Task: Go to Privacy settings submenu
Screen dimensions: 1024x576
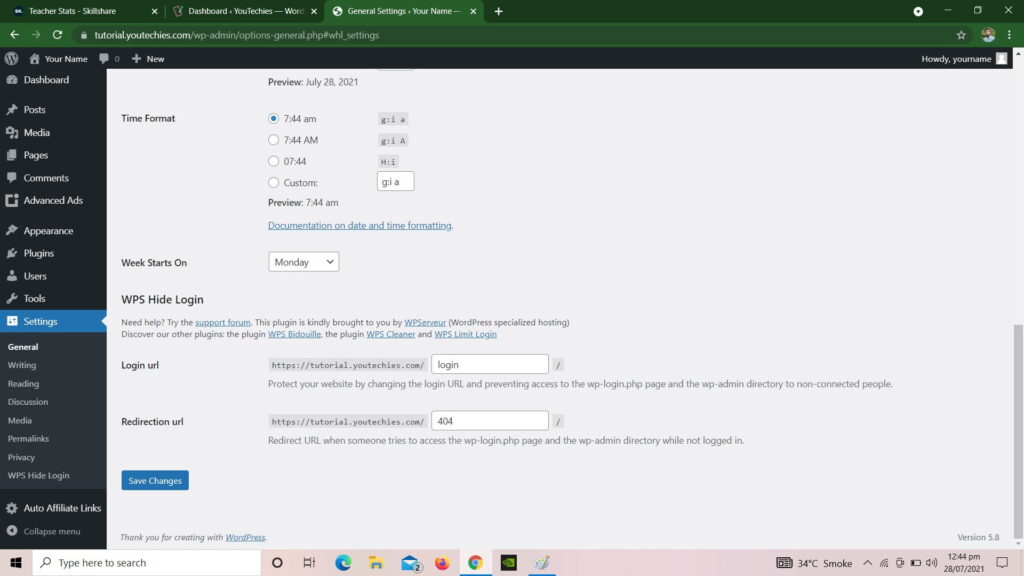Action: tap(22, 457)
